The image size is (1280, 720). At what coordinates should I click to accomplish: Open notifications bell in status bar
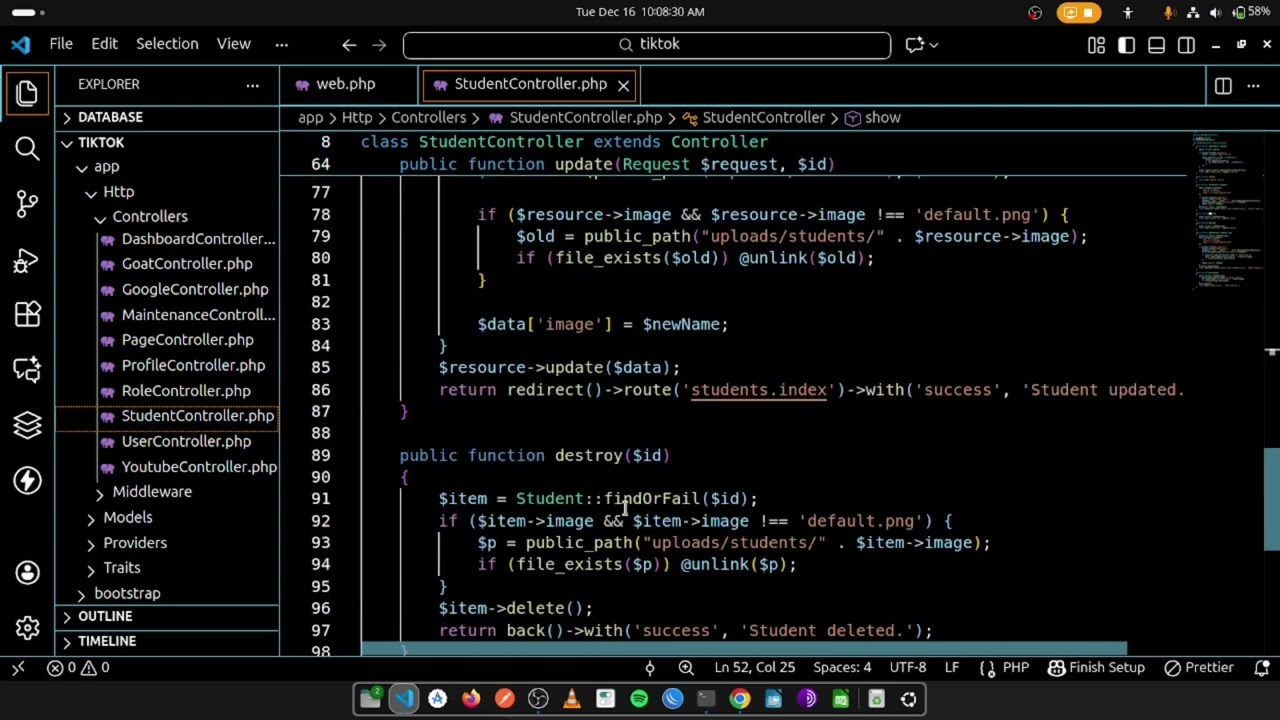[x=1262, y=668]
